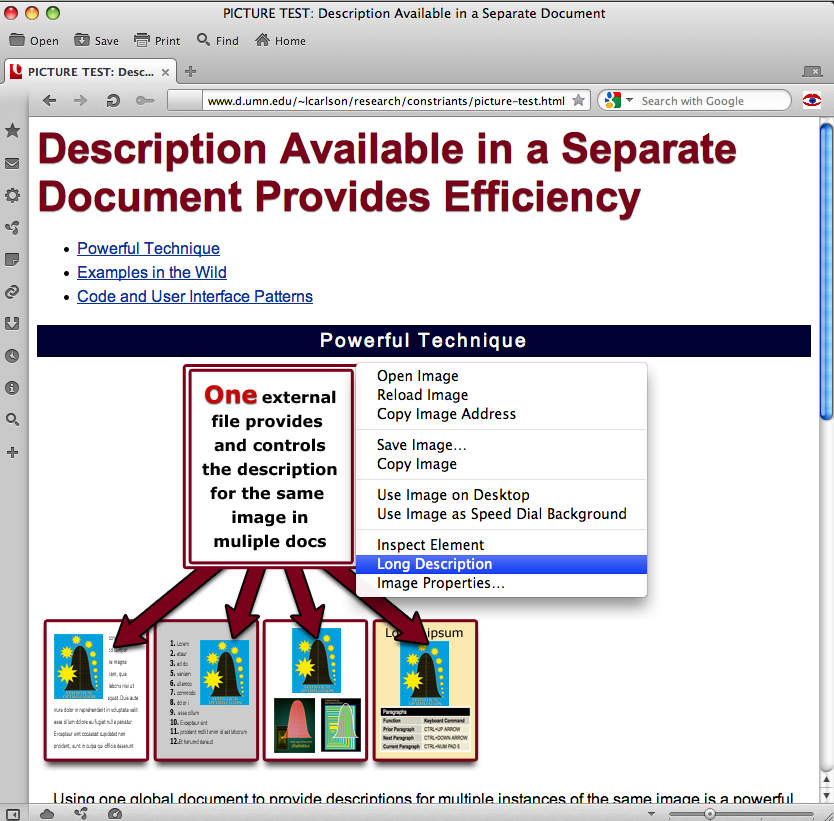Open the Downloads panel in sidebar
Viewport: 834px width, 821px height.
[x=12, y=323]
